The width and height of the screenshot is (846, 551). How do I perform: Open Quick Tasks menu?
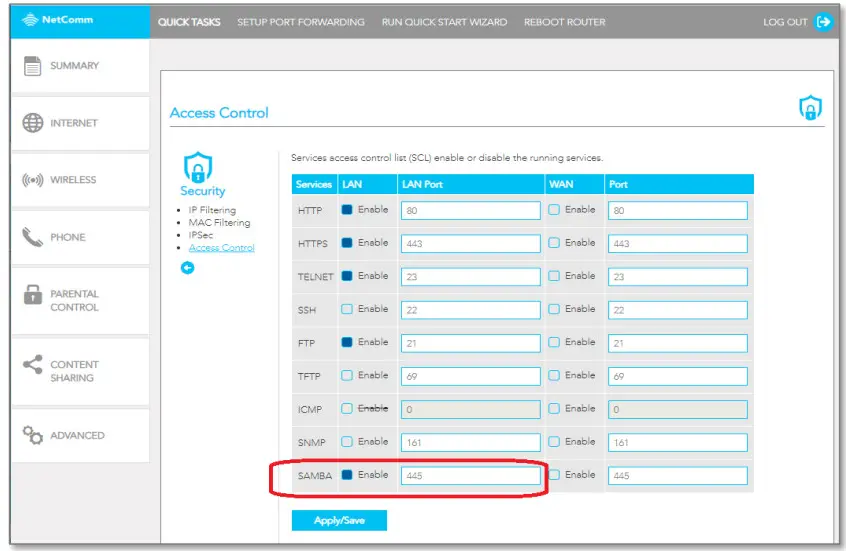[x=189, y=22]
